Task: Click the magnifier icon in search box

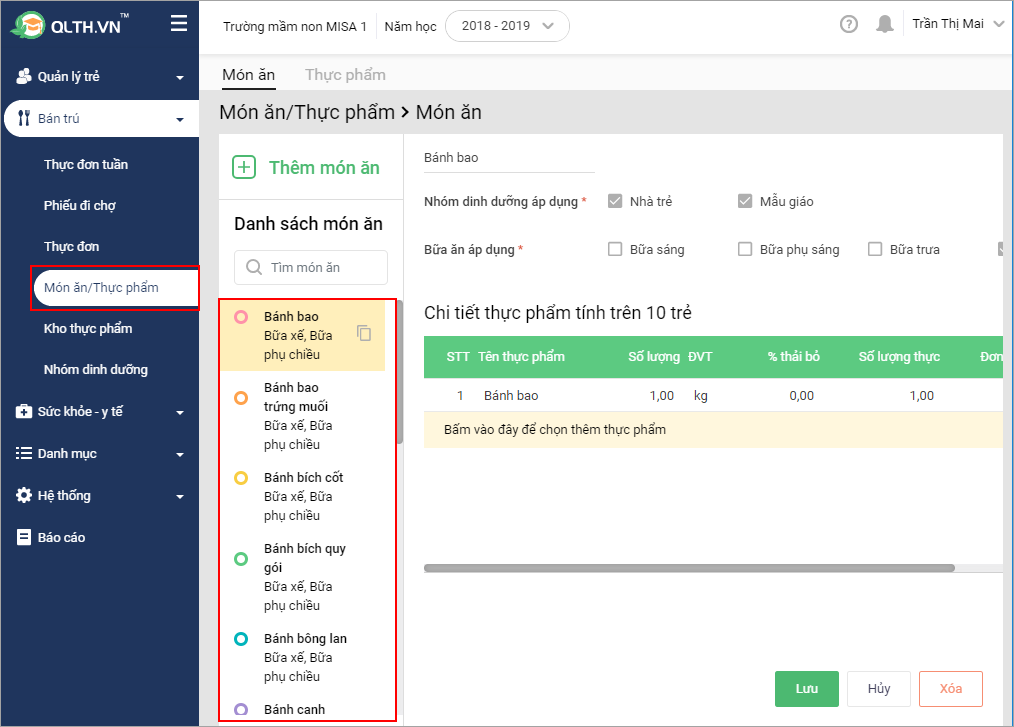Action: pos(254,267)
